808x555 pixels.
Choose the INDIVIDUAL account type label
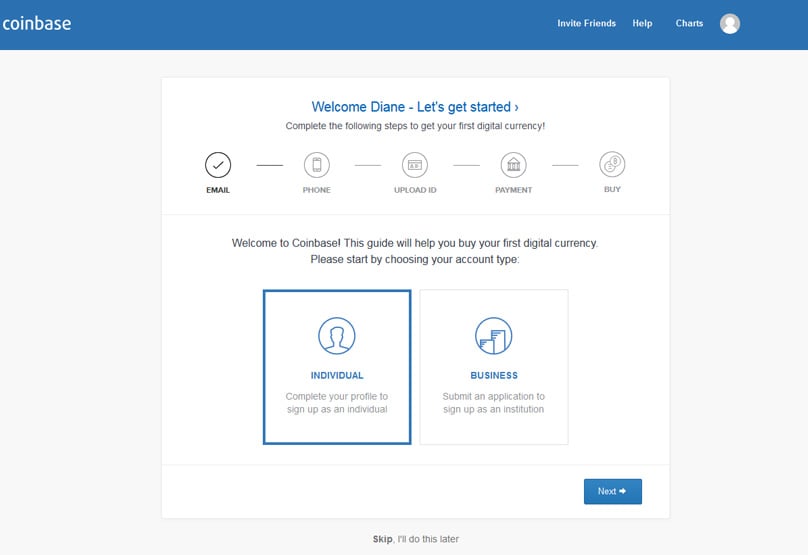[x=337, y=375]
